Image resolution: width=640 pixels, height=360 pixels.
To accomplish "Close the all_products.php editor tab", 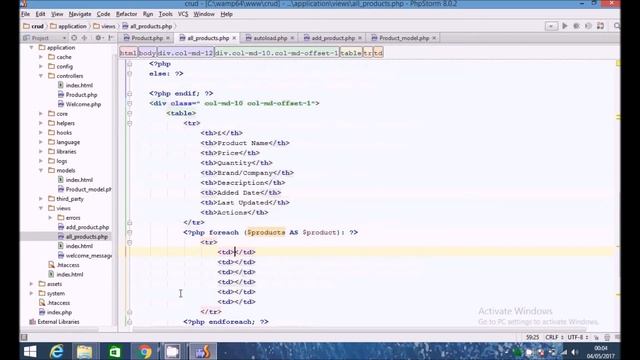I will pyautogui.click(x=234, y=38).
